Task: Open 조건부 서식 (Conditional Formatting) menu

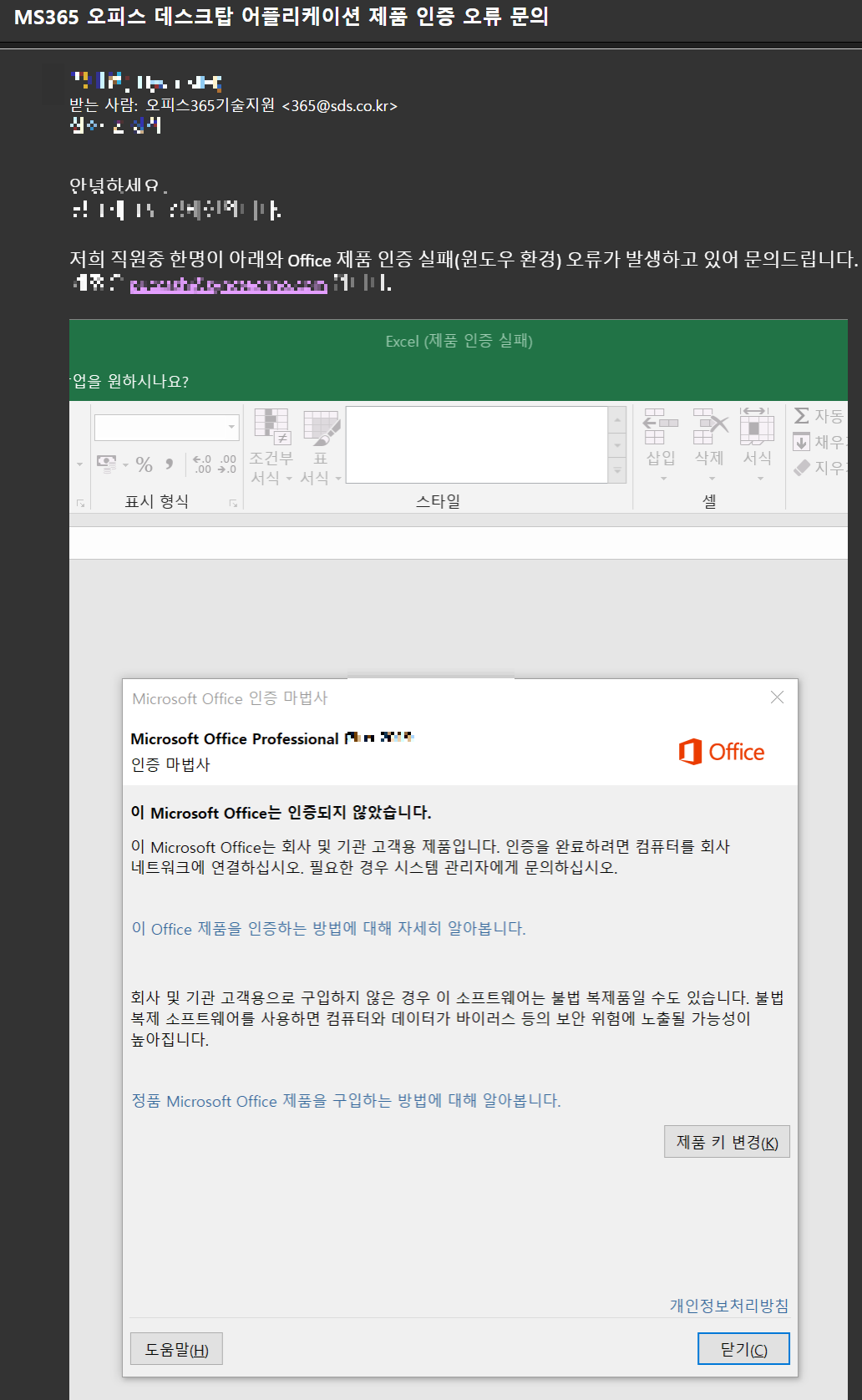Action: 271,447
